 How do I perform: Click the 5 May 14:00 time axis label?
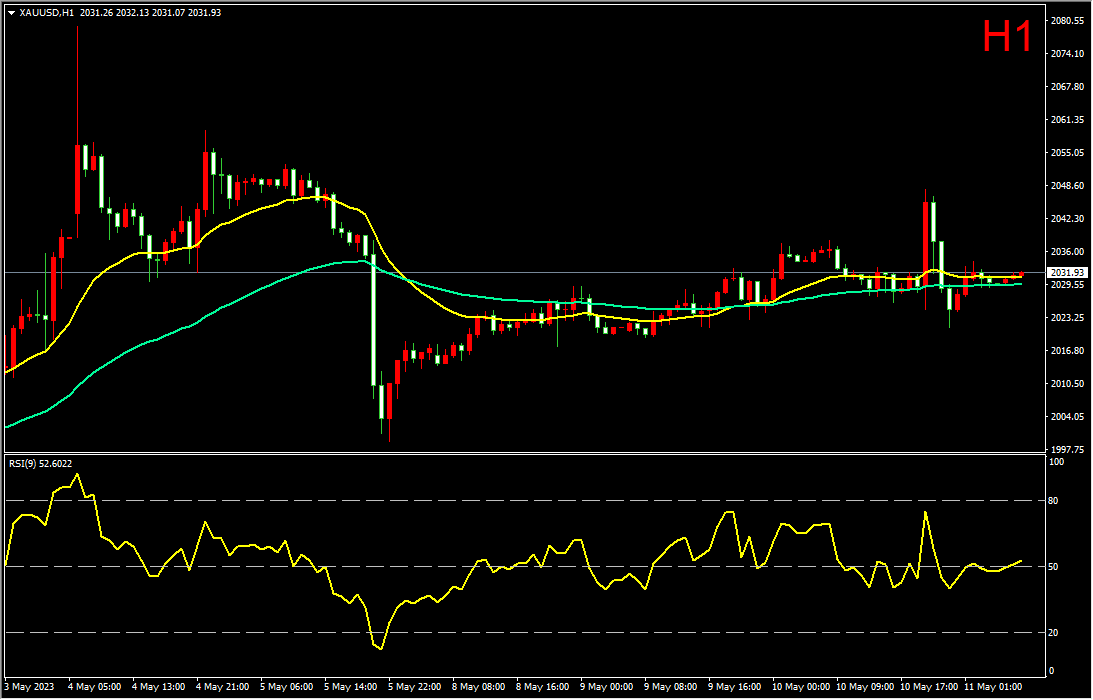tap(351, 687)
